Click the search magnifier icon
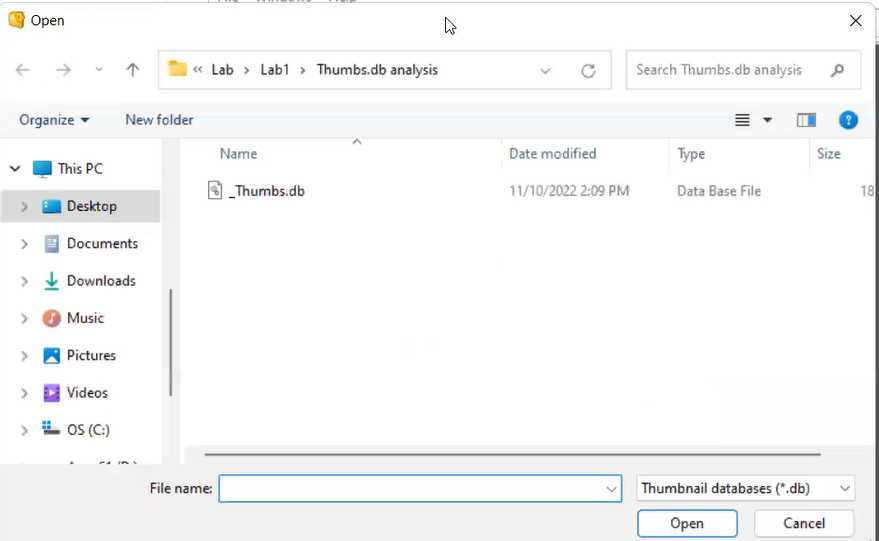Screen dimensions: 879x541 (x=838, y=70)
